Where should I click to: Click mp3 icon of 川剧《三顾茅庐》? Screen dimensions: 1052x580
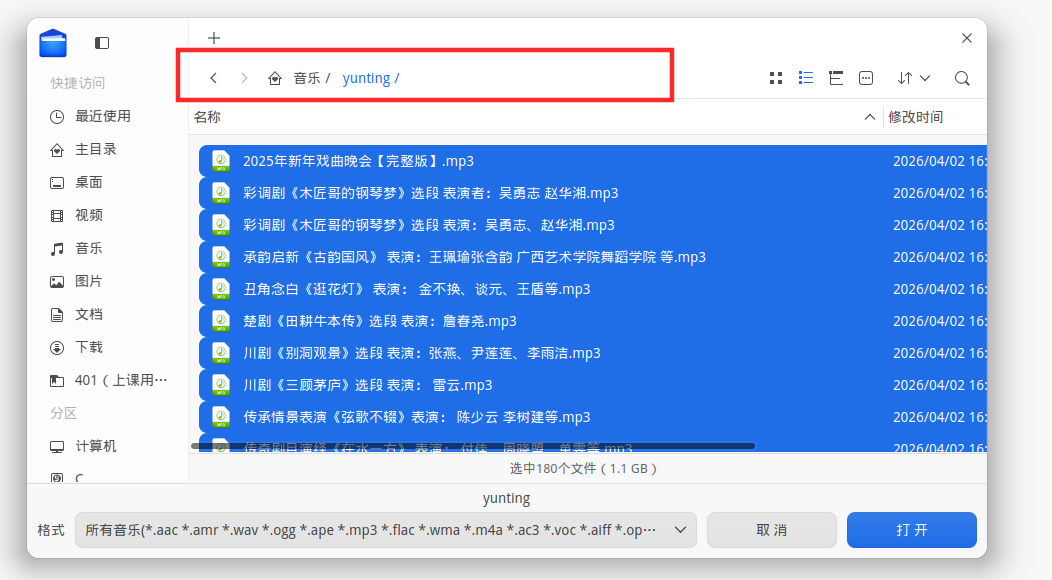pyautogui.click(x=221, y=385)
